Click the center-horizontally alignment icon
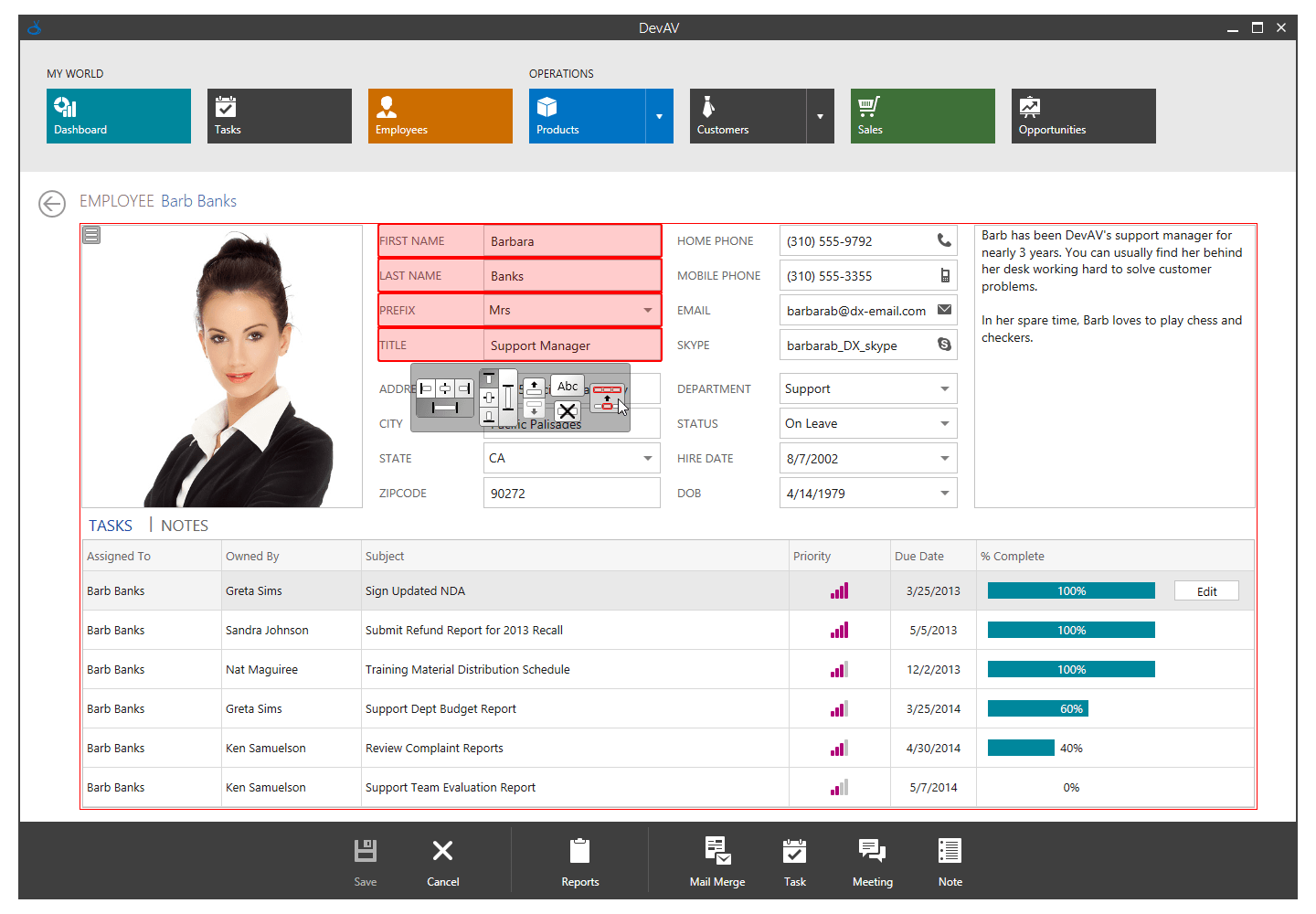Image resolution: width=1316 pixels, height=914 pixels. click(x=445, y=388)
